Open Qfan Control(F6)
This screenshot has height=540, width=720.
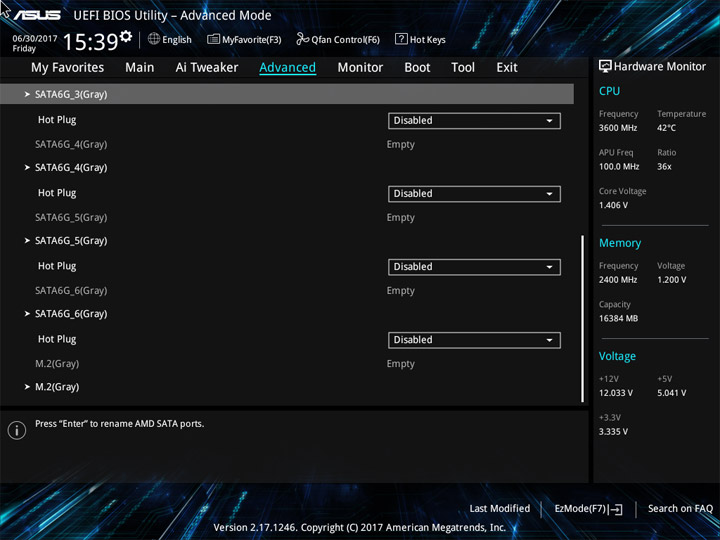click(338, 39)
